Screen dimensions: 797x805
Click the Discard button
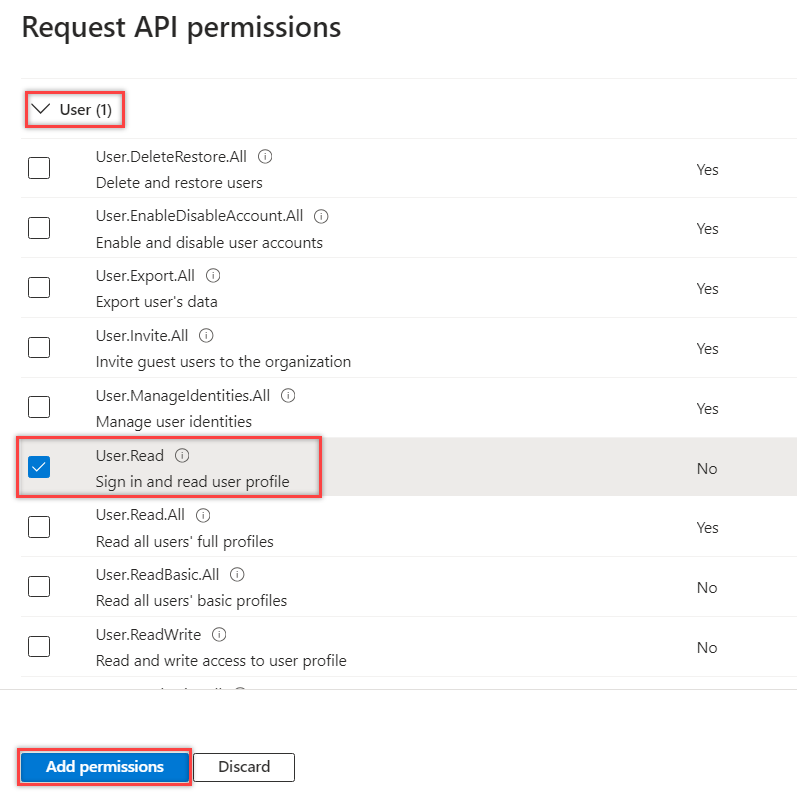click(x=244, y=767)
